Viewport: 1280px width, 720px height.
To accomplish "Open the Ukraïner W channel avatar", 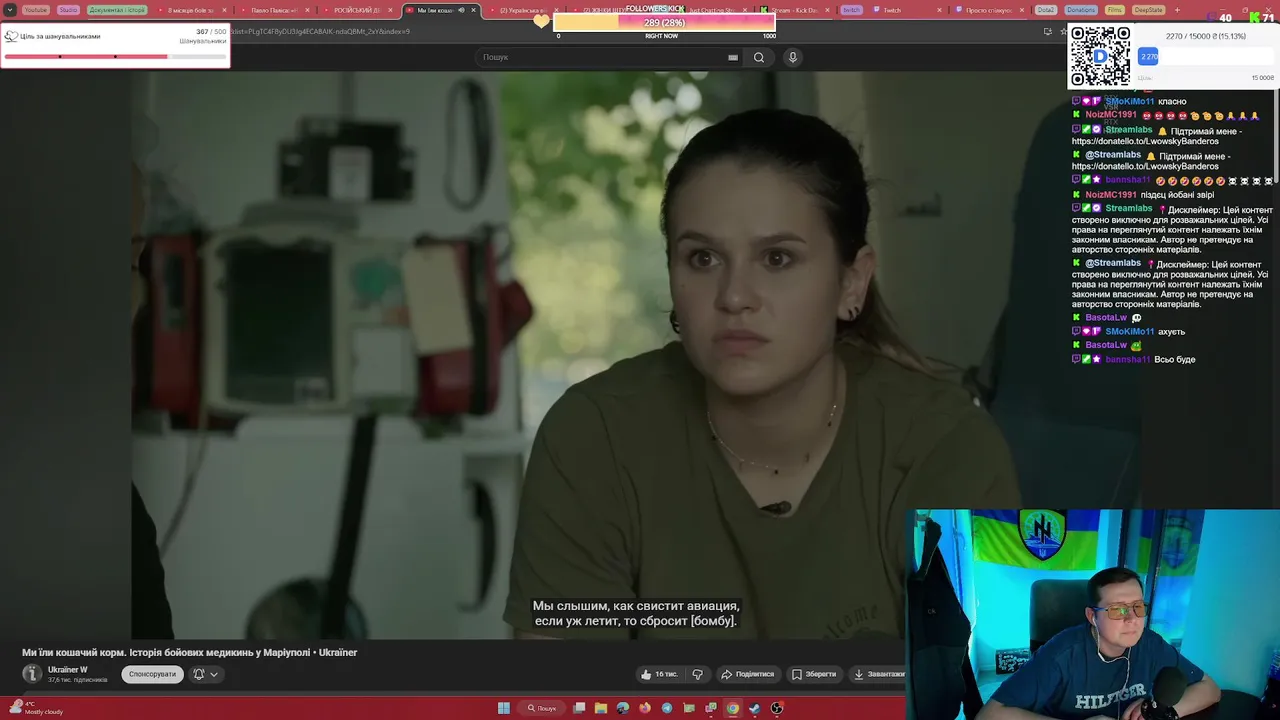I will point(32,674).
